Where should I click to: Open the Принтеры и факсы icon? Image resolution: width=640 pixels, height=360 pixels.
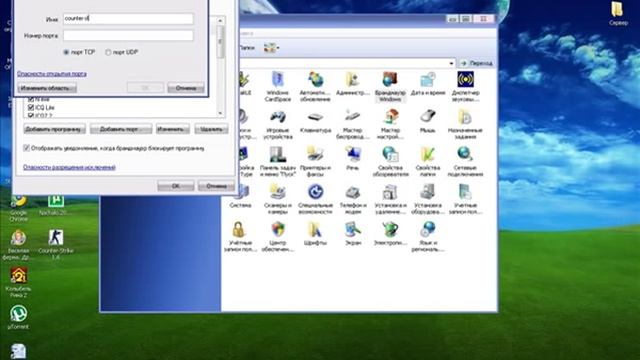[x=315, y=162]
